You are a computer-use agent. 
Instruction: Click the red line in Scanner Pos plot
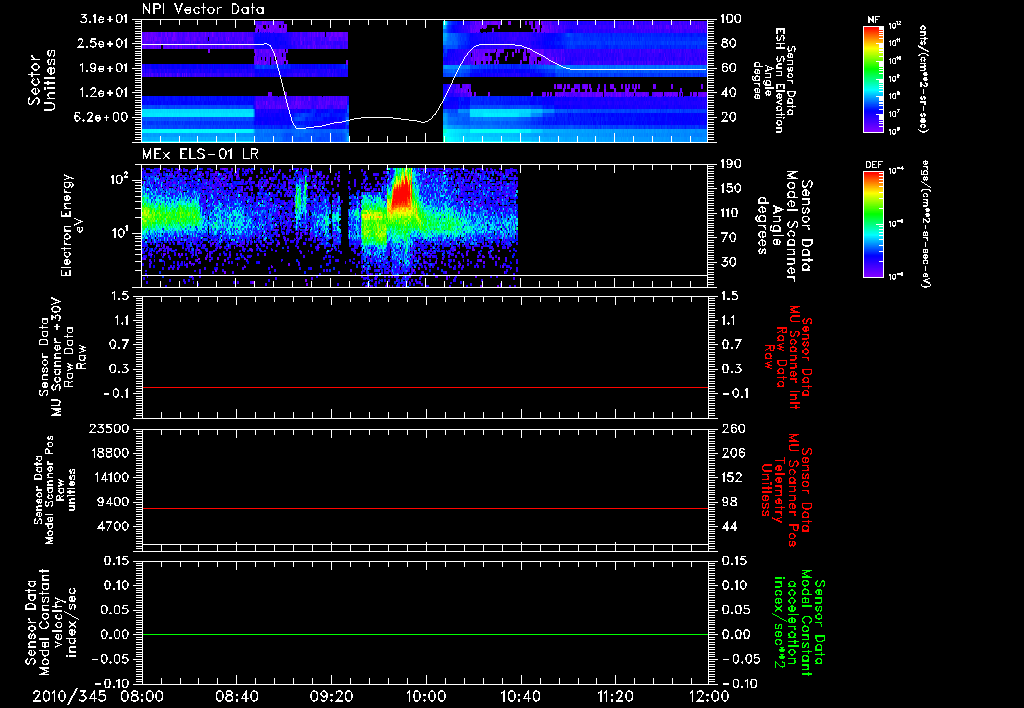424,508
